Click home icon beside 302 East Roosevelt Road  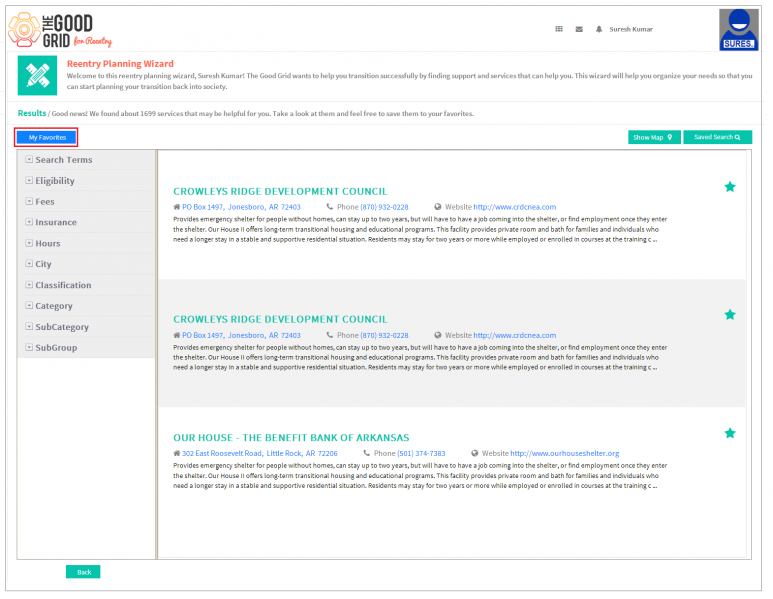(x=176, y=453)
